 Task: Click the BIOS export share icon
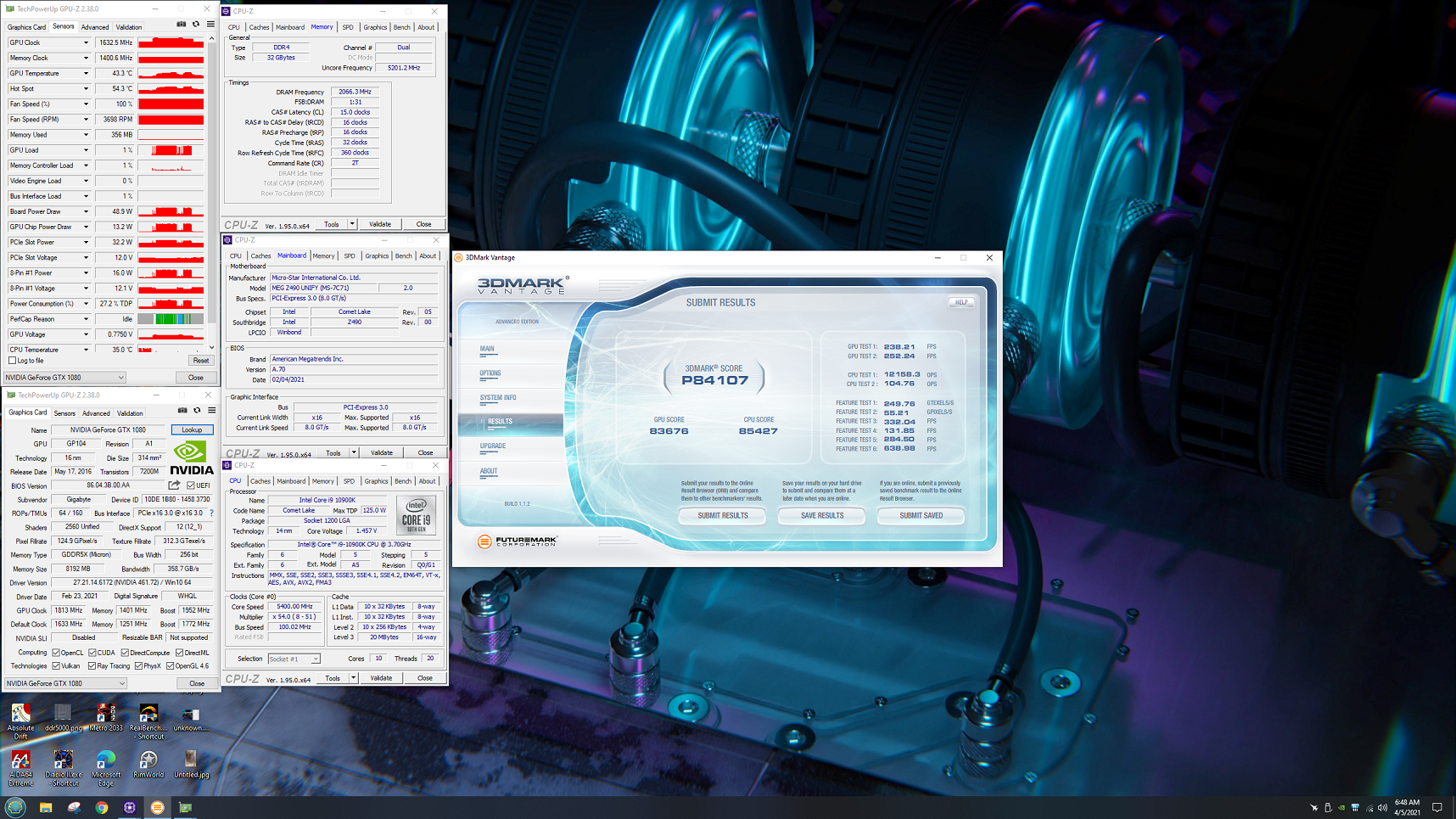[x=174, y=485]
